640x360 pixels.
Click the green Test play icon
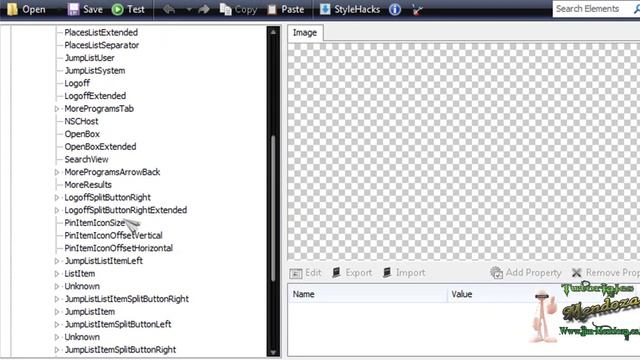point(118,9)
